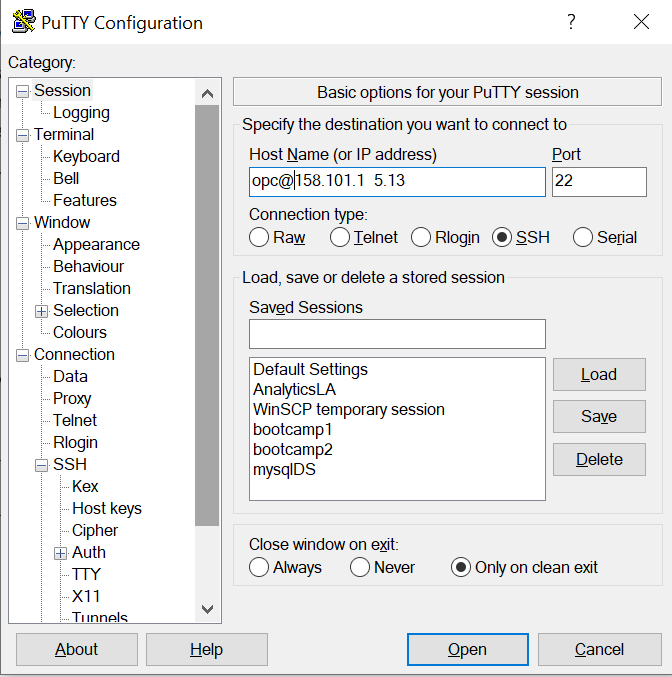The image size is (672, 677).
Task: Select the Logging category
Action: coord(81,113)
